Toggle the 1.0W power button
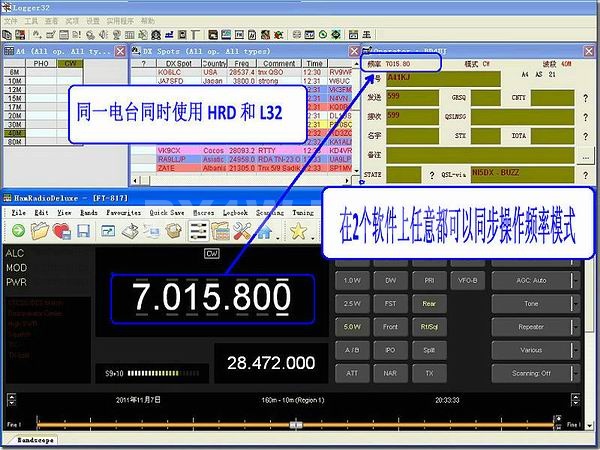Screen dimensions: 600x450 pyautogui.click(x=352, y=280)
